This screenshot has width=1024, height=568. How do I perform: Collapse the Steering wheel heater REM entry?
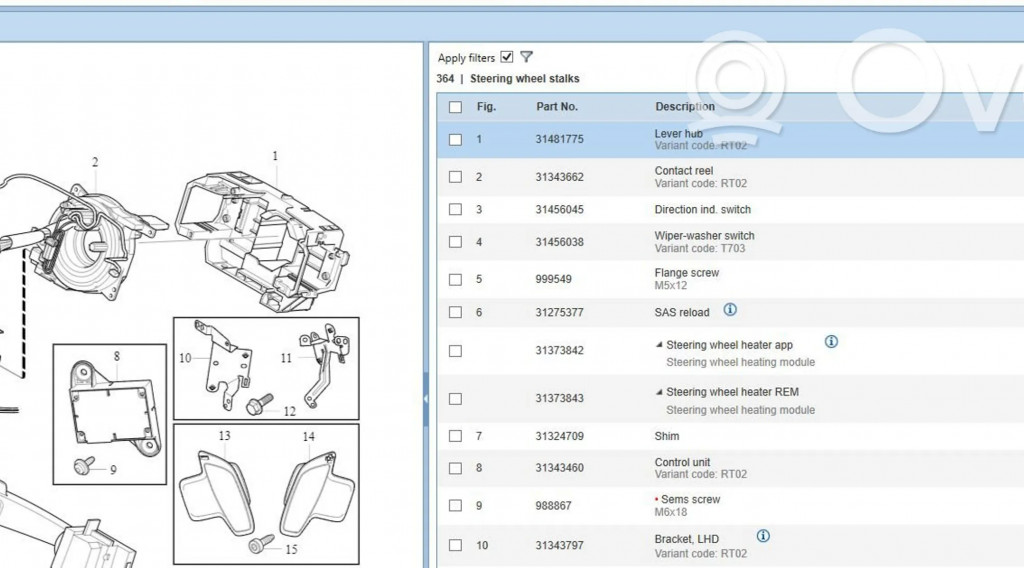(659, 392)
